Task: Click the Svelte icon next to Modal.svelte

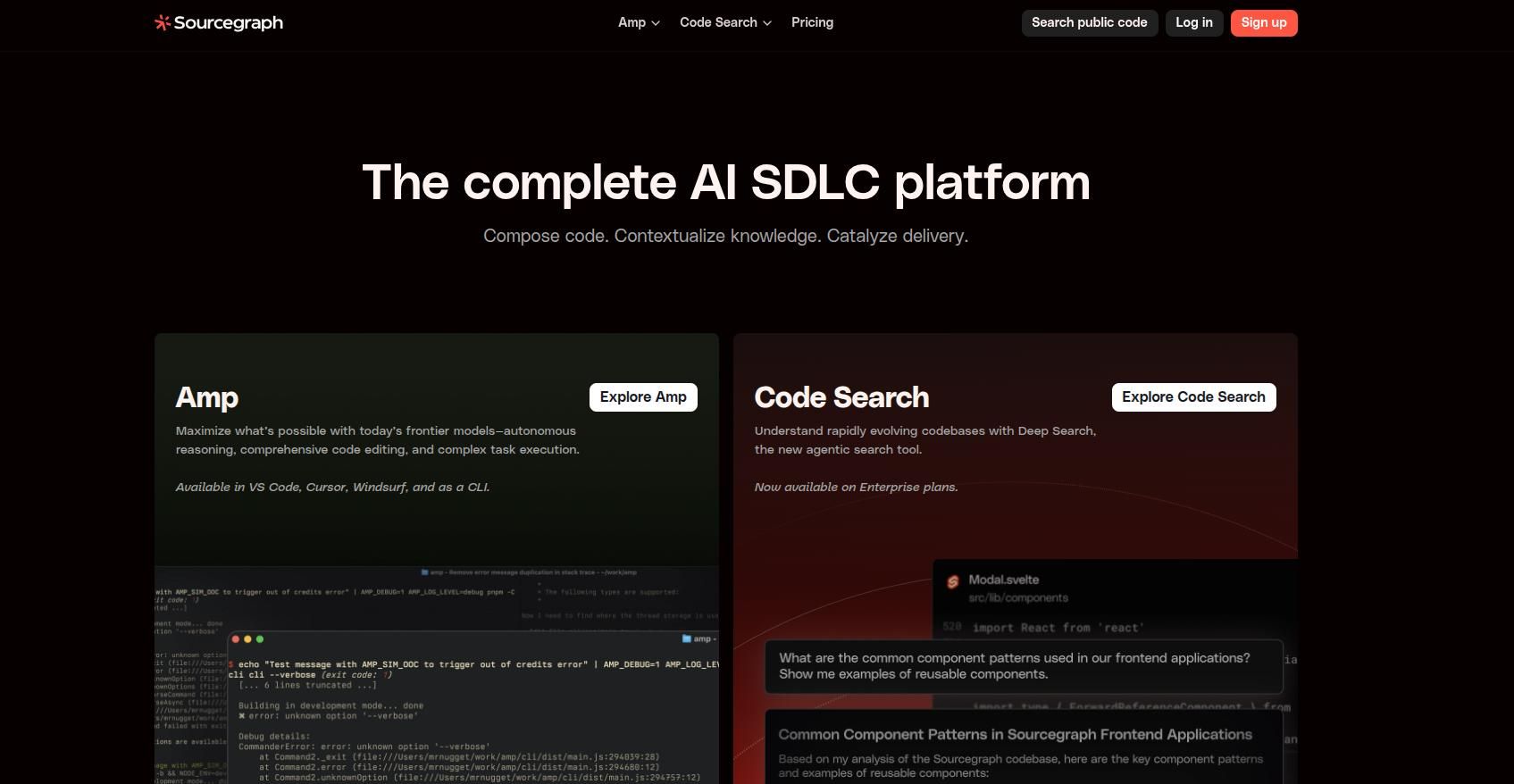Action: (x=952, y=582)
